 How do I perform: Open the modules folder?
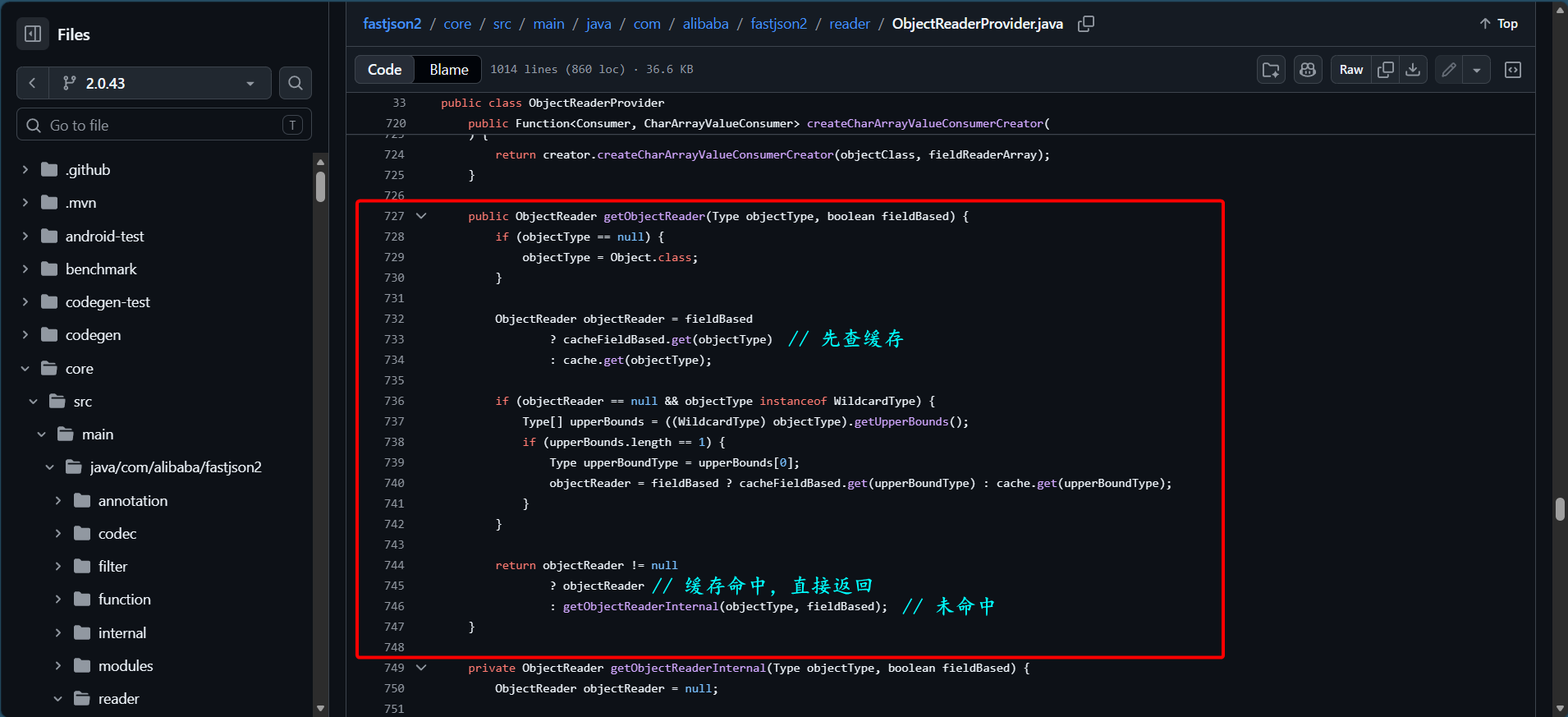(126, 666)
